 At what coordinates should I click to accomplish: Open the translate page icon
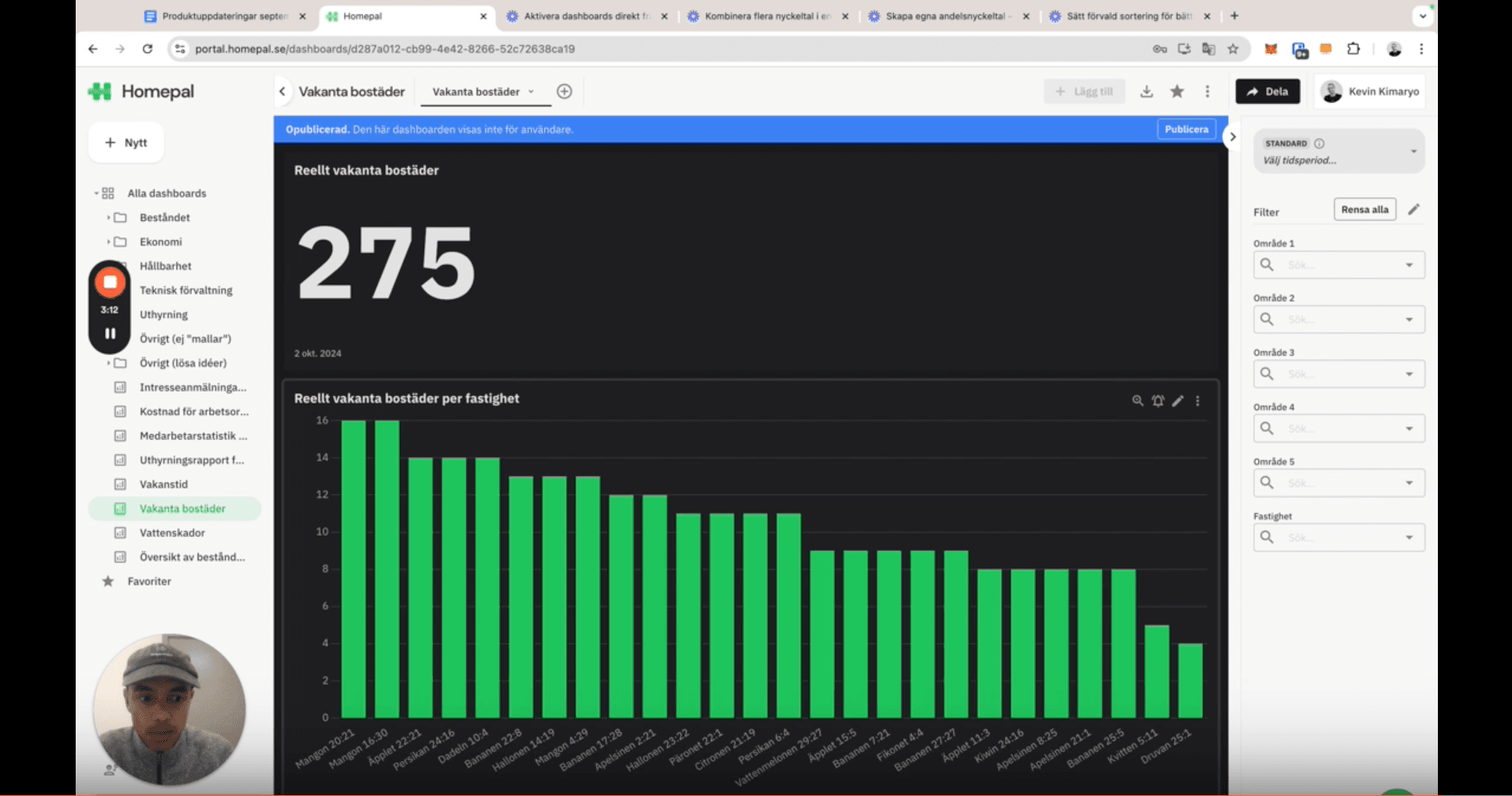pyautogui.click(x=1208, y=49)
